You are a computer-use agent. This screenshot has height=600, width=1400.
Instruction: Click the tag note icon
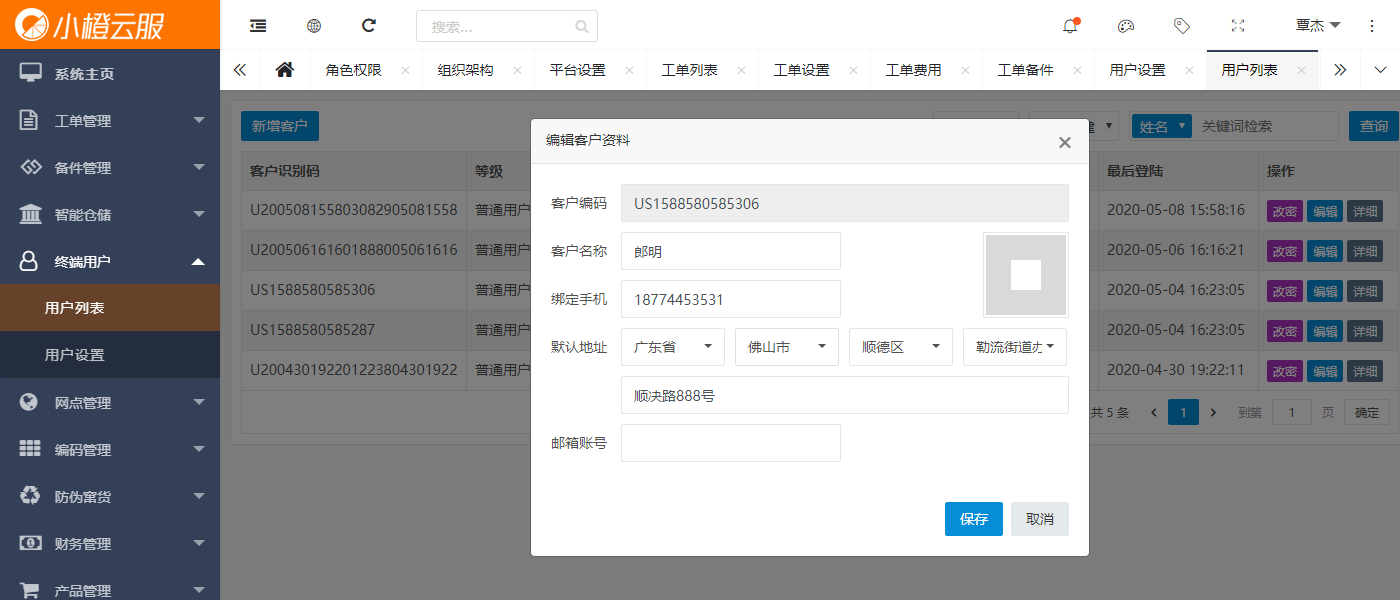(1182, 26)
